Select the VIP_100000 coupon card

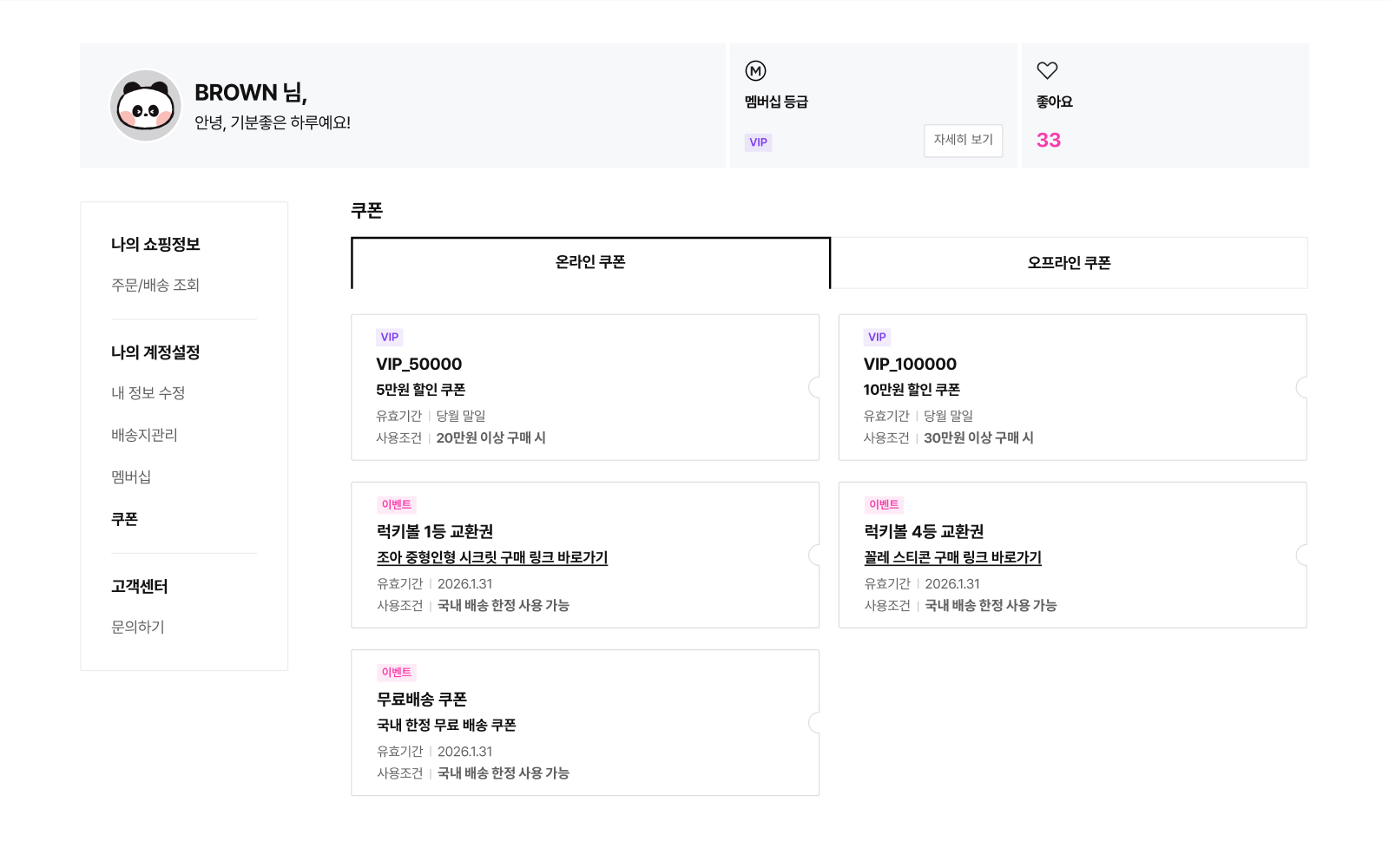coord(1072,387)
